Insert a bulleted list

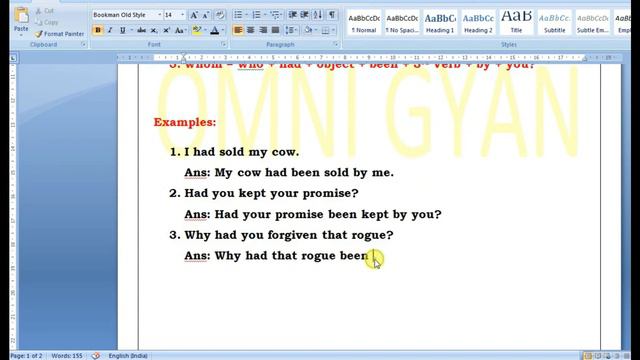(238, 15)
